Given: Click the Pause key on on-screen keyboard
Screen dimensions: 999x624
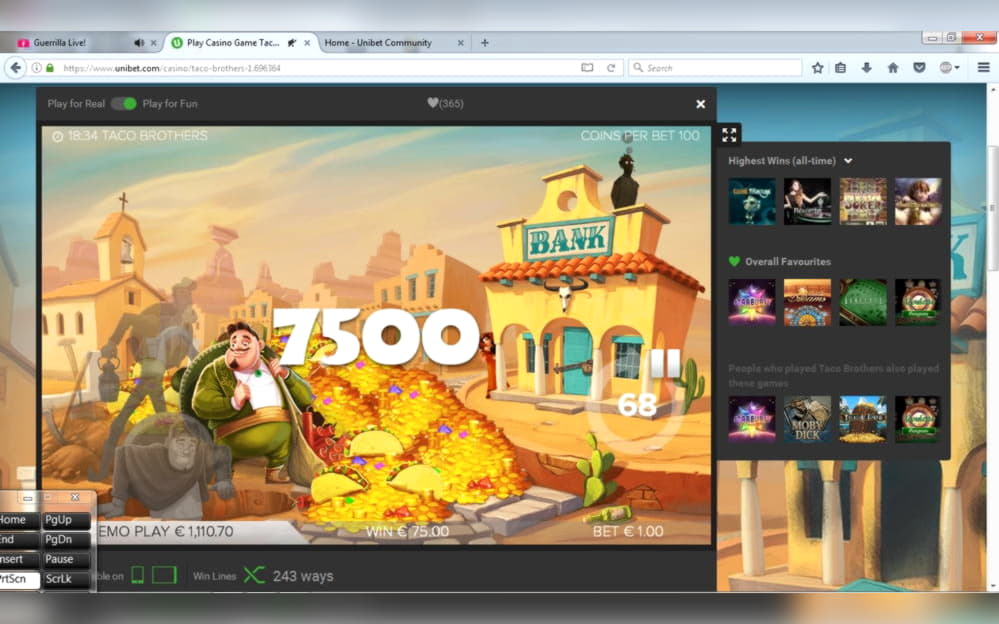Looking at the screenshot, I should tap(66, 559).
